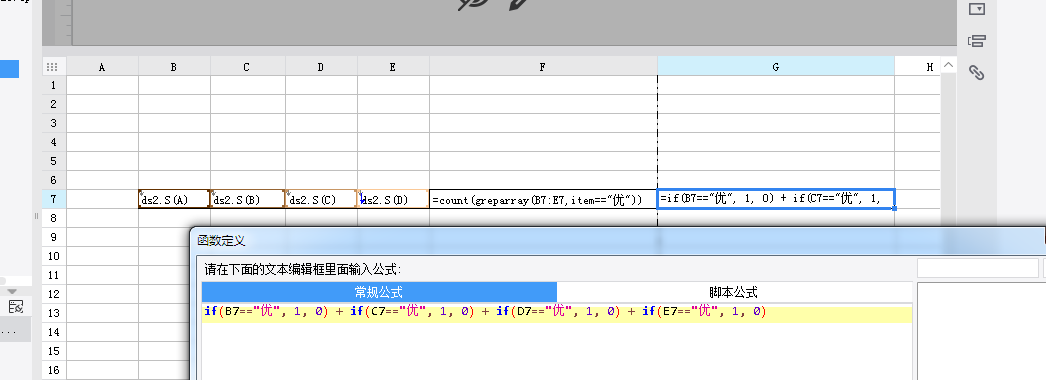Select row header 7
The height and width of the screenshot is (380, 1046).
pos(54,199)
